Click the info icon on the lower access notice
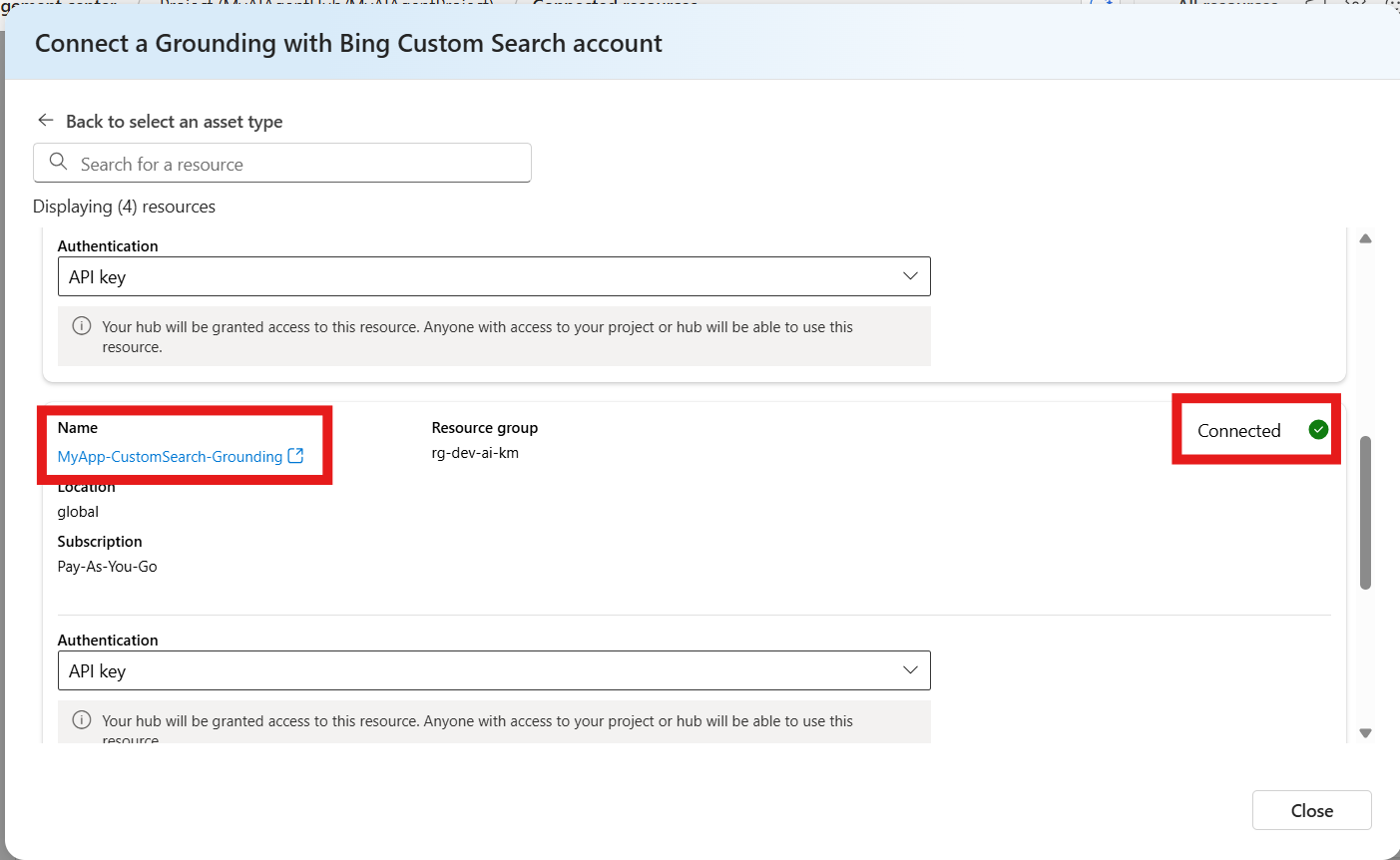This screenshot has height=860, width=1400. [81, 719]
